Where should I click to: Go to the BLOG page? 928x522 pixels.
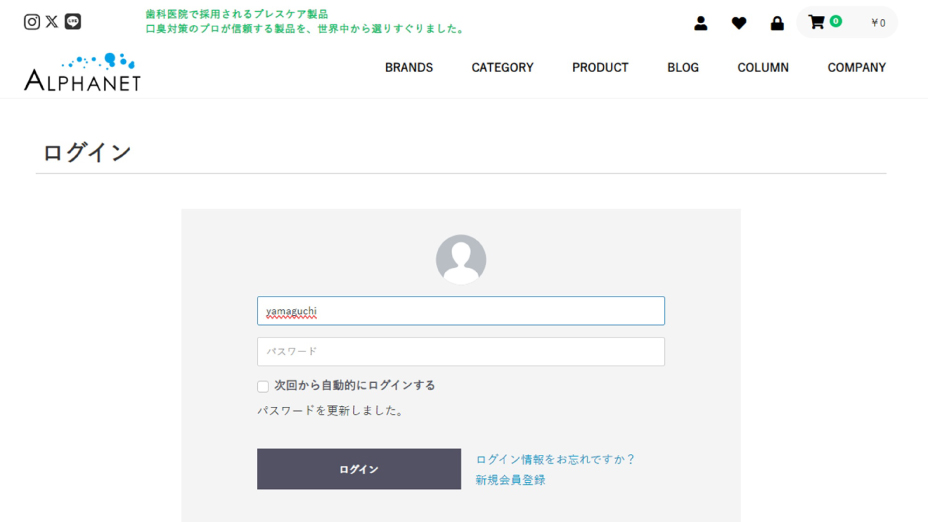coord(683,68)
